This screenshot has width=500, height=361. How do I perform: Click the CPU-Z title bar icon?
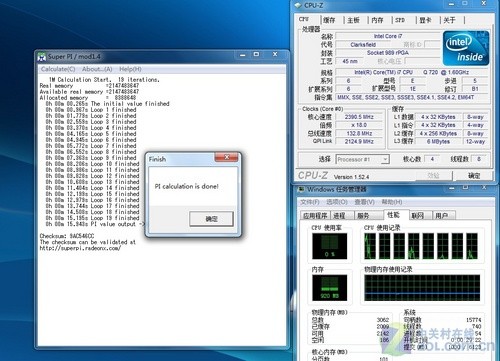point(298,5)
